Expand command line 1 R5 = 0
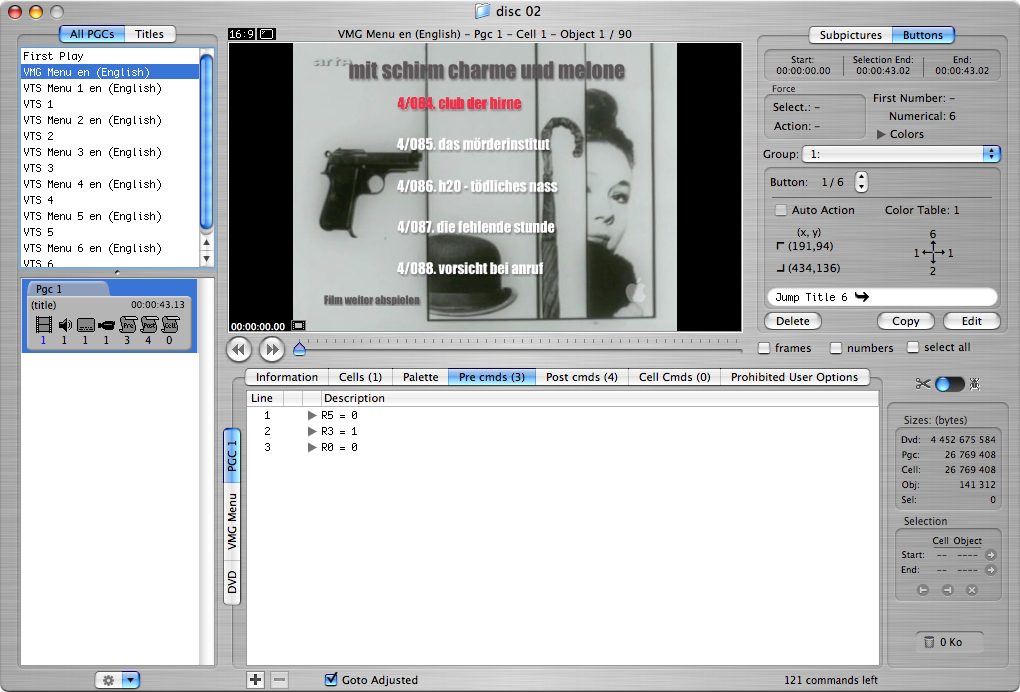The width and height of the screenshot is (1020, 692). click(312, 415)
